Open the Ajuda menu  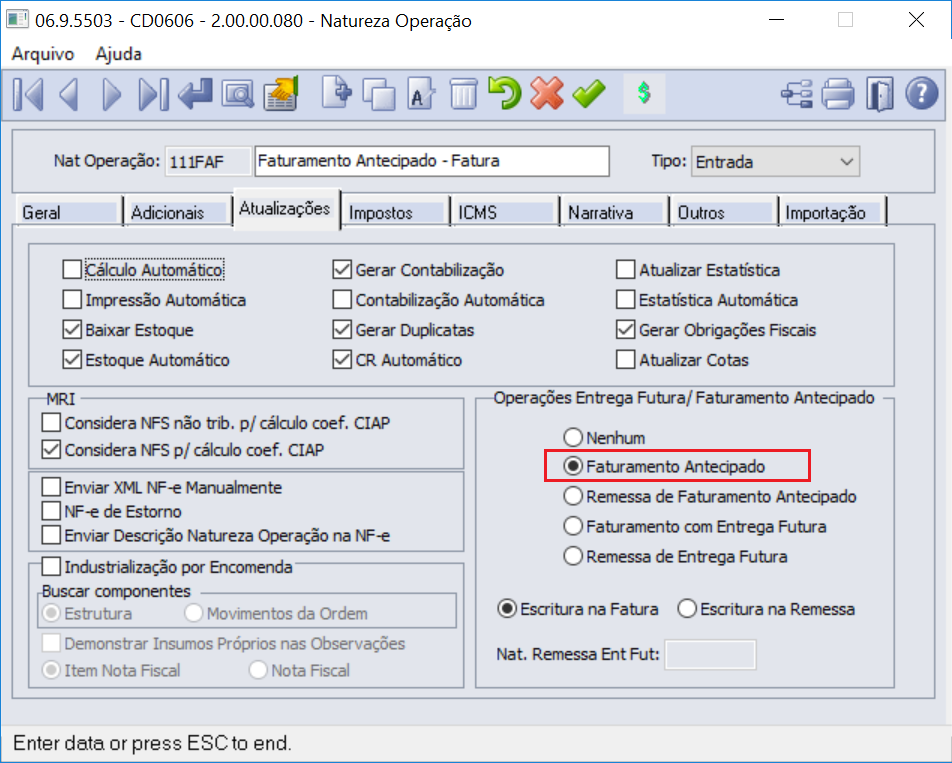coord(118,54)
